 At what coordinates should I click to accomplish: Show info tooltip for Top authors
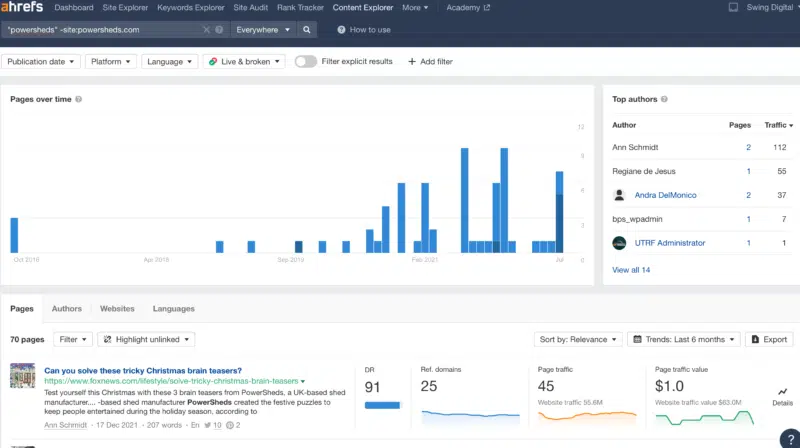point(664,99)
